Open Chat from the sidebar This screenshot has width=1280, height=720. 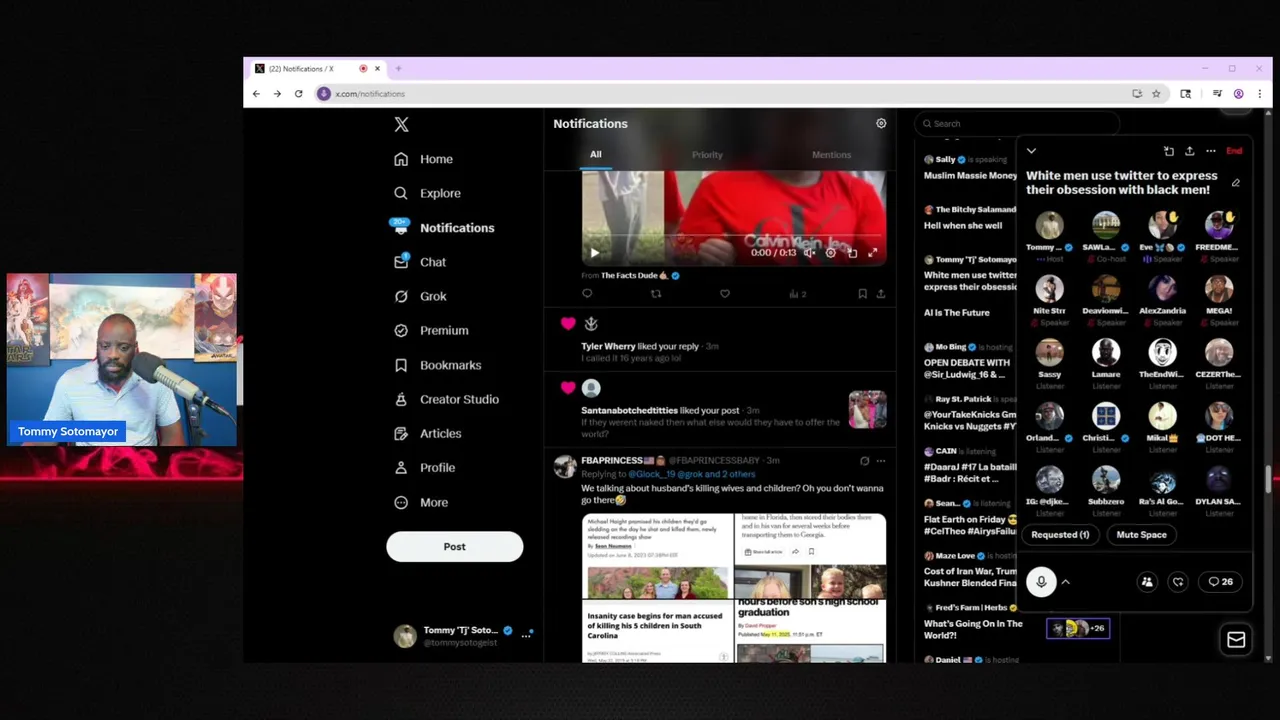click(x=420, y=262)
